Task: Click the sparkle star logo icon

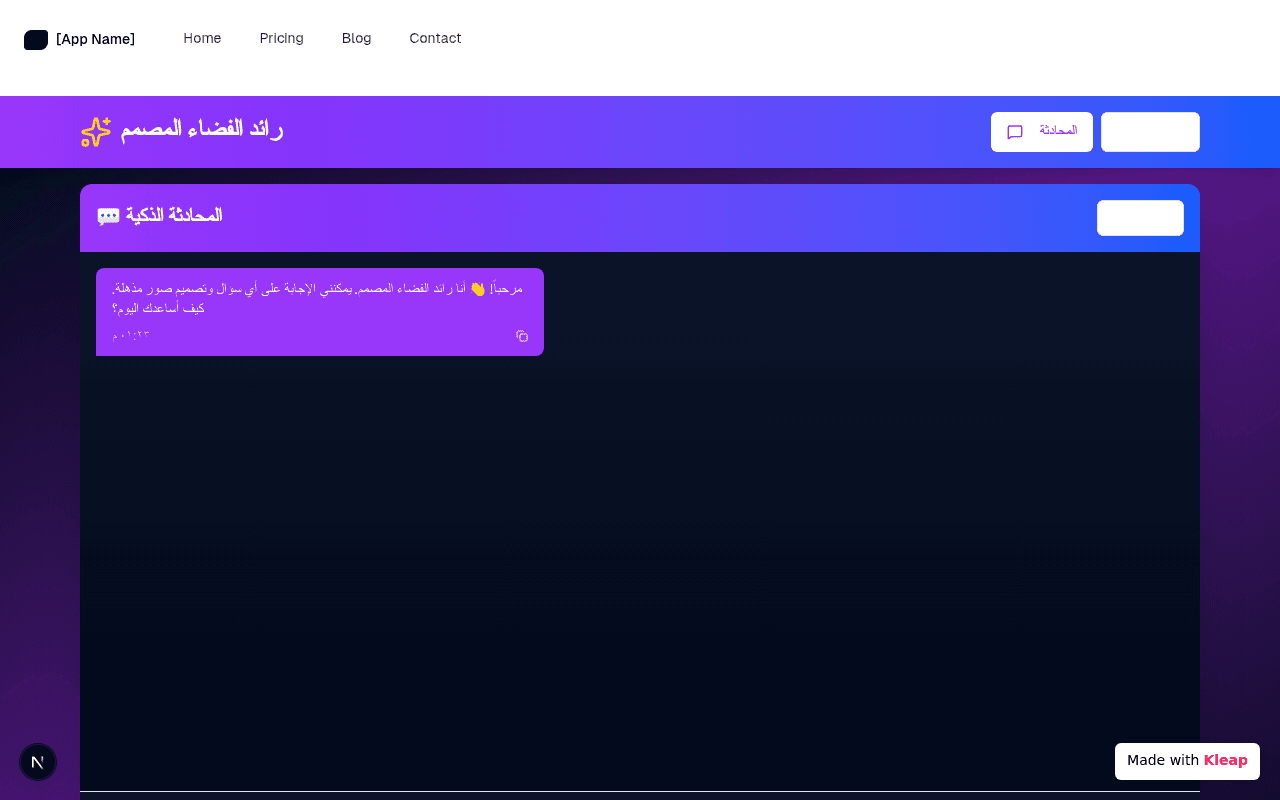Action: [x=96, y=132]
